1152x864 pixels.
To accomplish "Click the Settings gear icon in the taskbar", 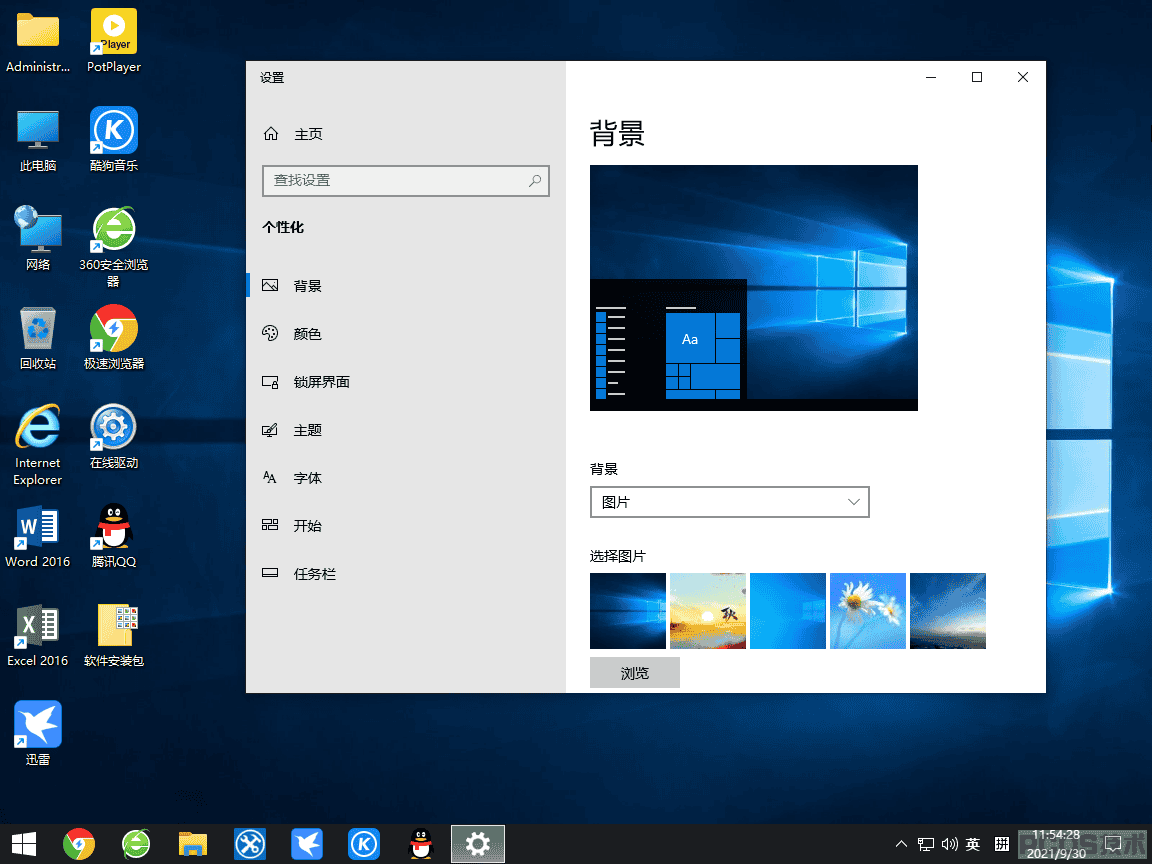I will (478, 844).
